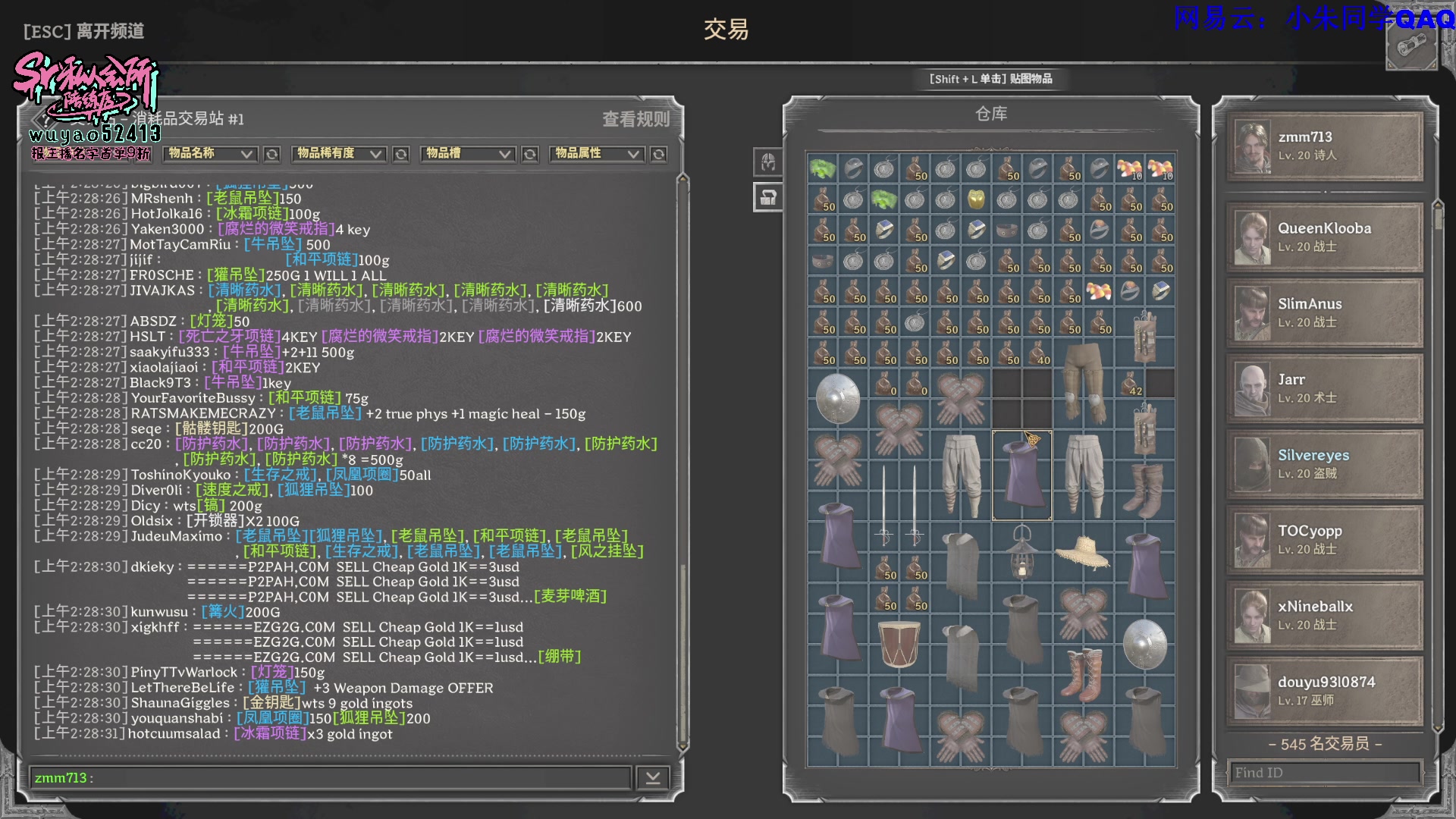Select the brown leather boots in stash

1144,490
